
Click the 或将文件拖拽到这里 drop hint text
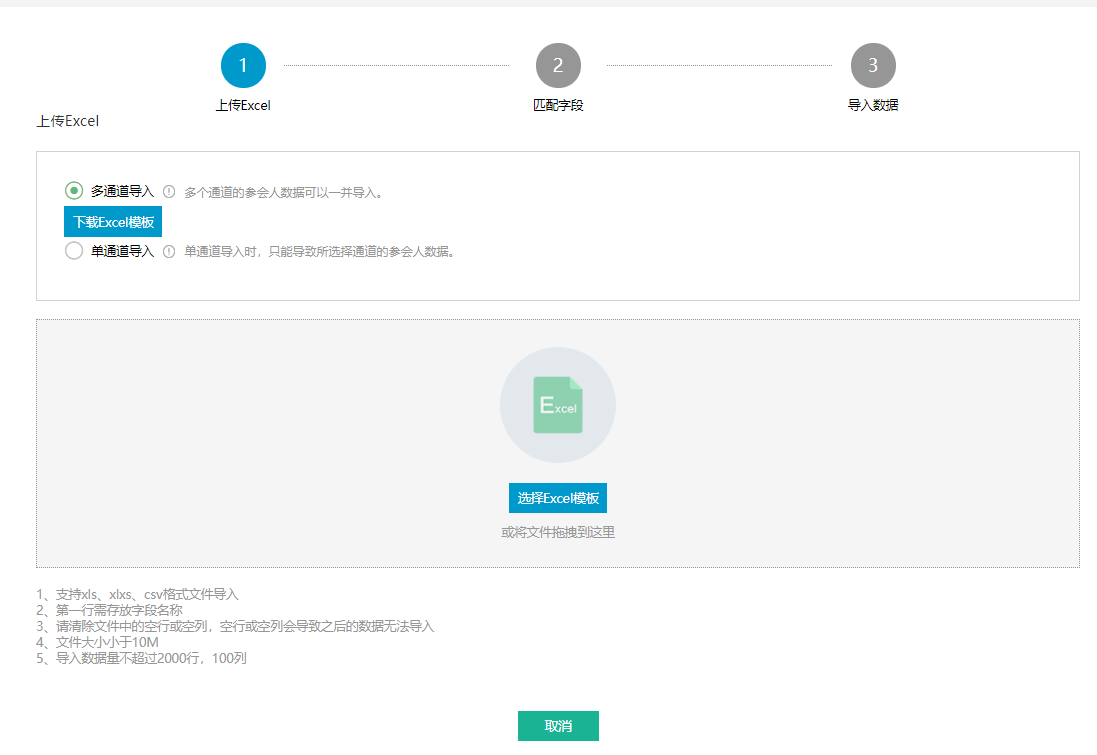point(558,532)
